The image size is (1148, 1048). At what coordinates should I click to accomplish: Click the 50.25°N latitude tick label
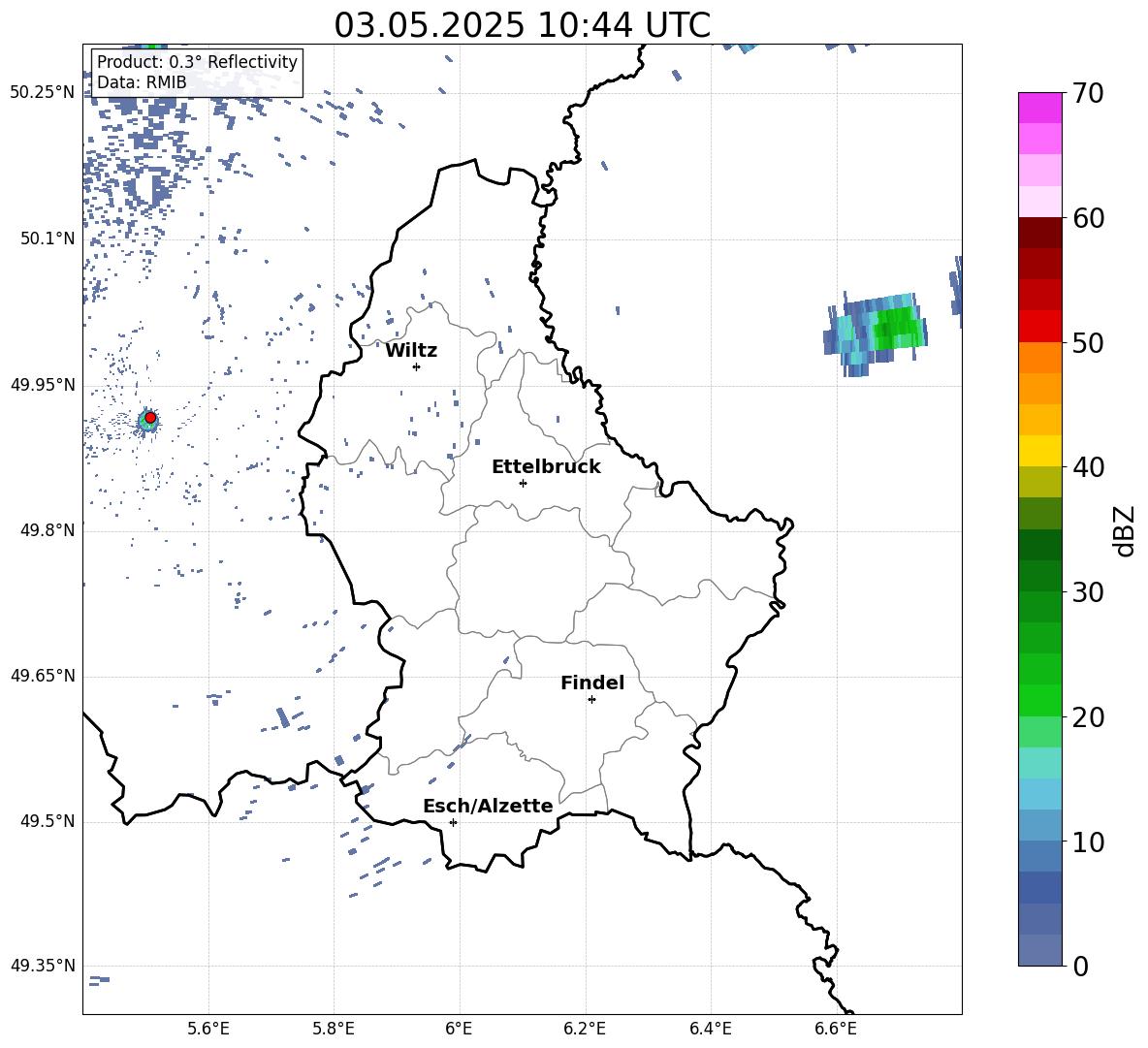(x=43, y=92)
